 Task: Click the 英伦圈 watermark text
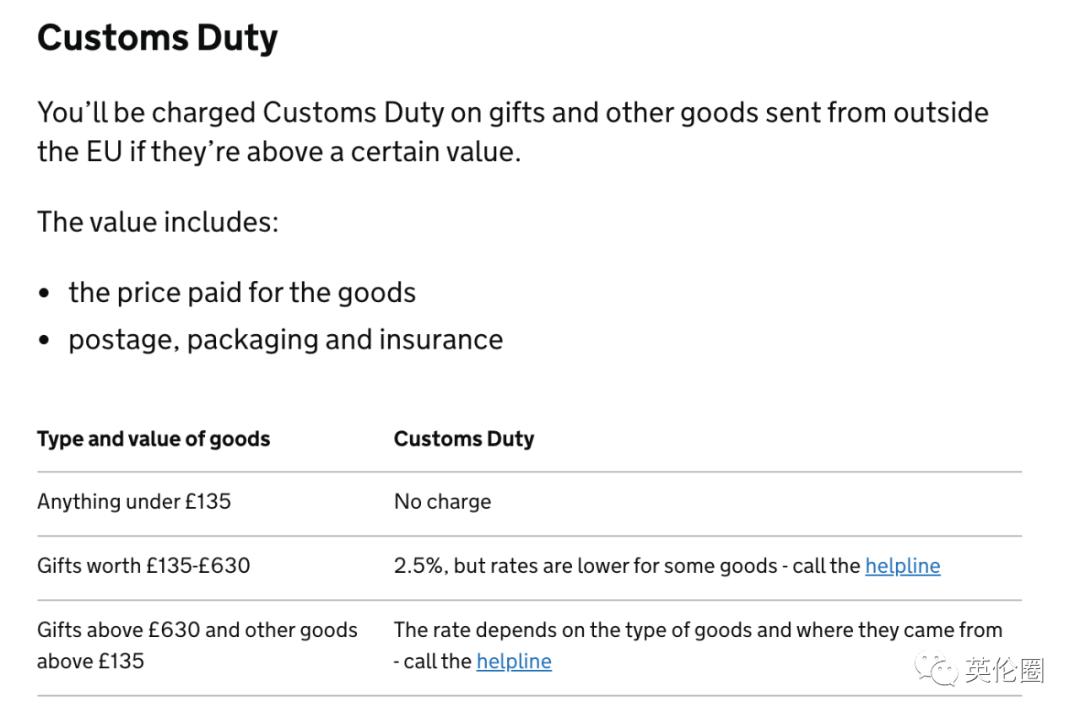tap(1004, 669)
